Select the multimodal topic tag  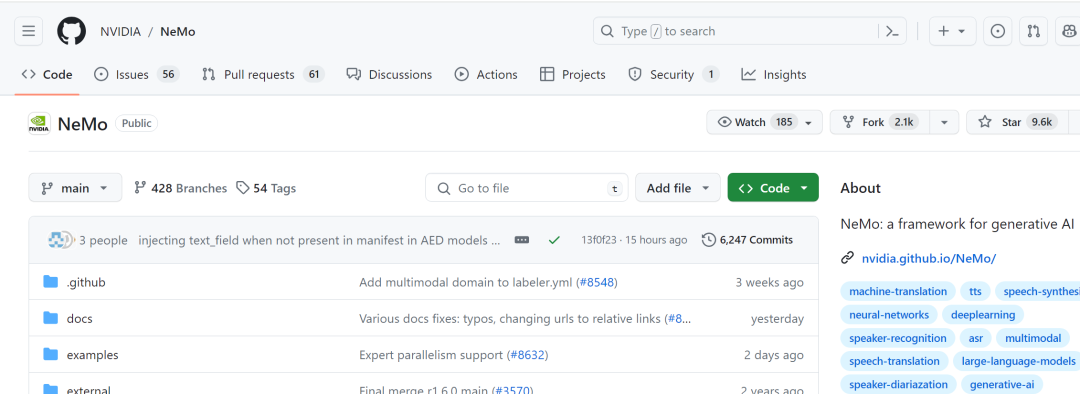(1033, 338)
